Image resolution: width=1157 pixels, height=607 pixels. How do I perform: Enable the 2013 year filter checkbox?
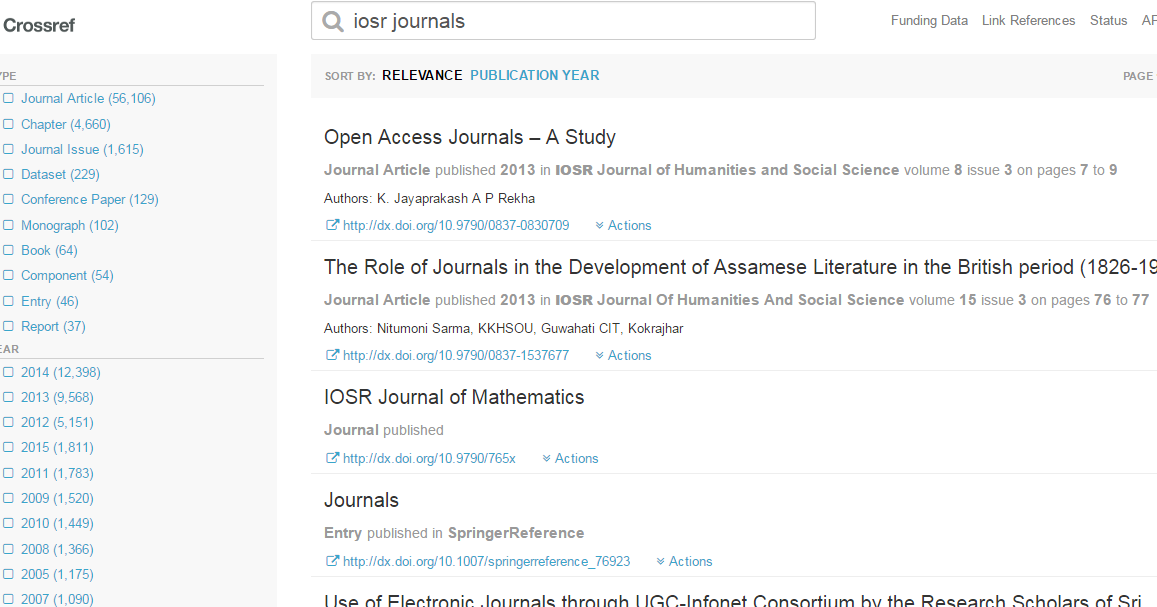coord(10,397)
